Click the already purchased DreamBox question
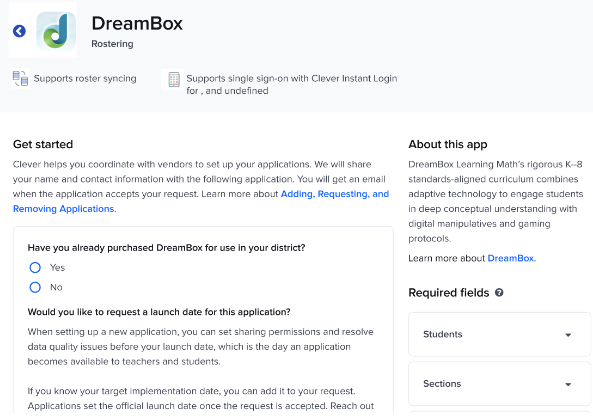The width and height of the screenshot is (593, 417). pos(166,248)
